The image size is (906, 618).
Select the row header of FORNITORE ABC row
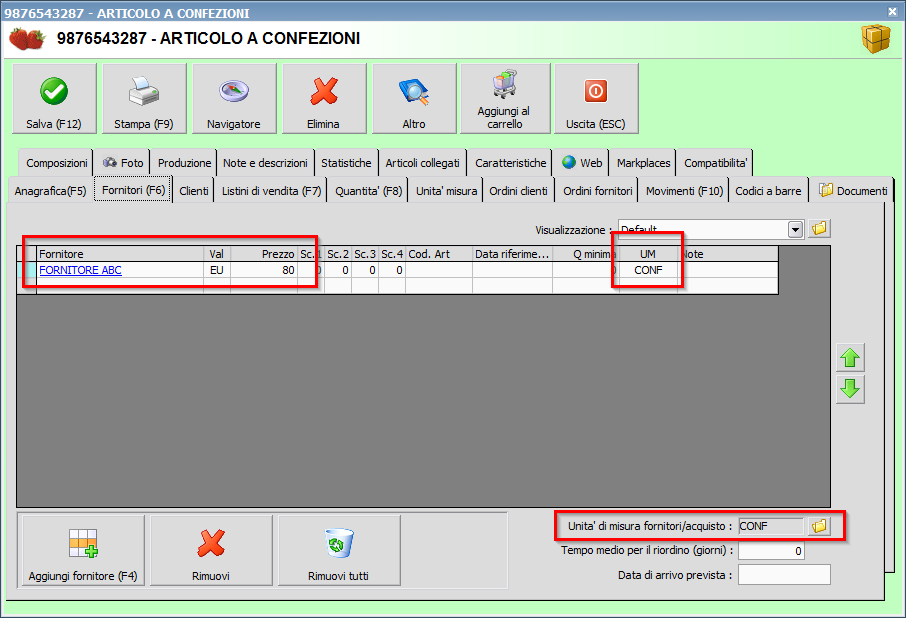pyautogui.click(x=27, y=270)
